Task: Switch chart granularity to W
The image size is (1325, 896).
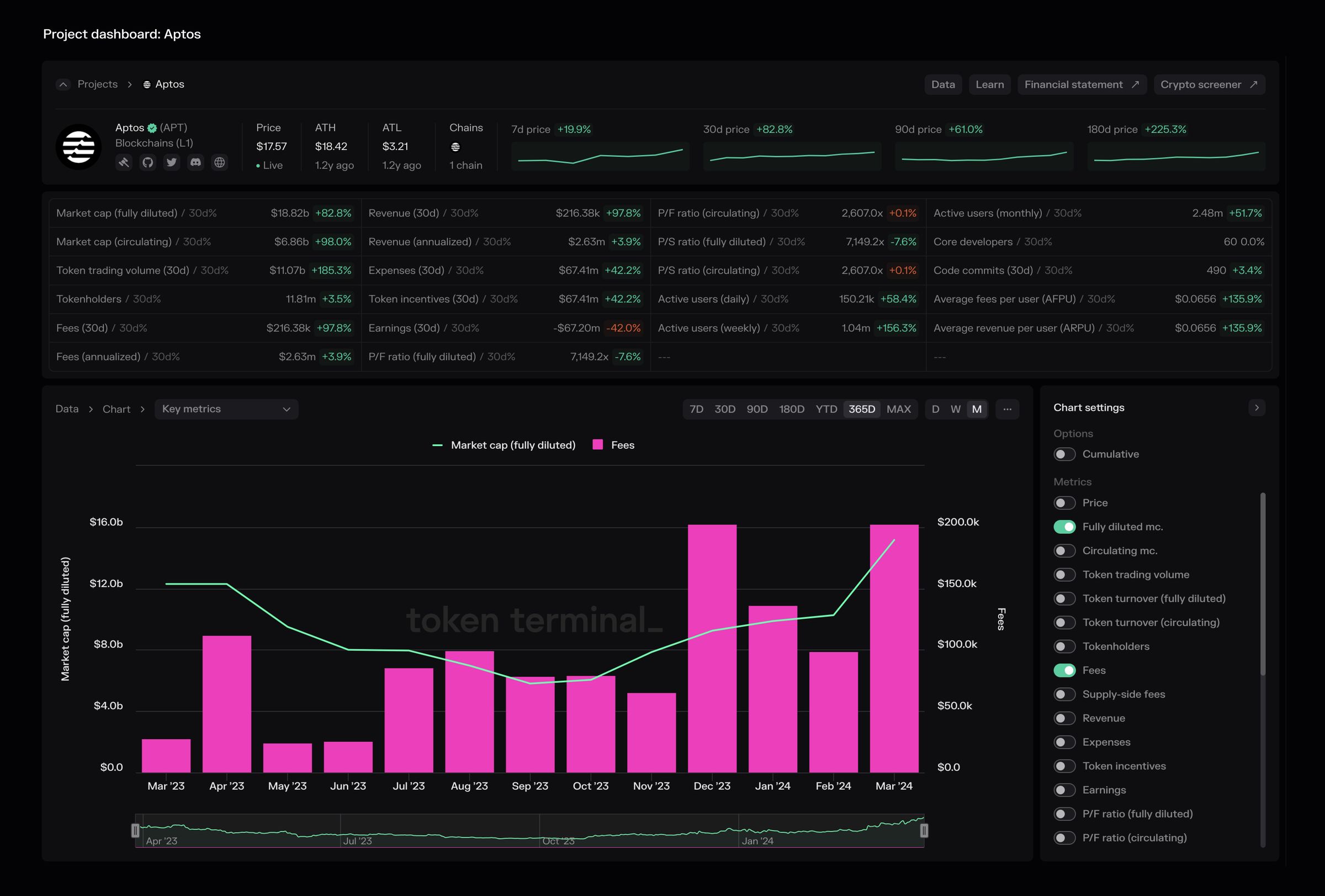Action: tap(956, 409)
